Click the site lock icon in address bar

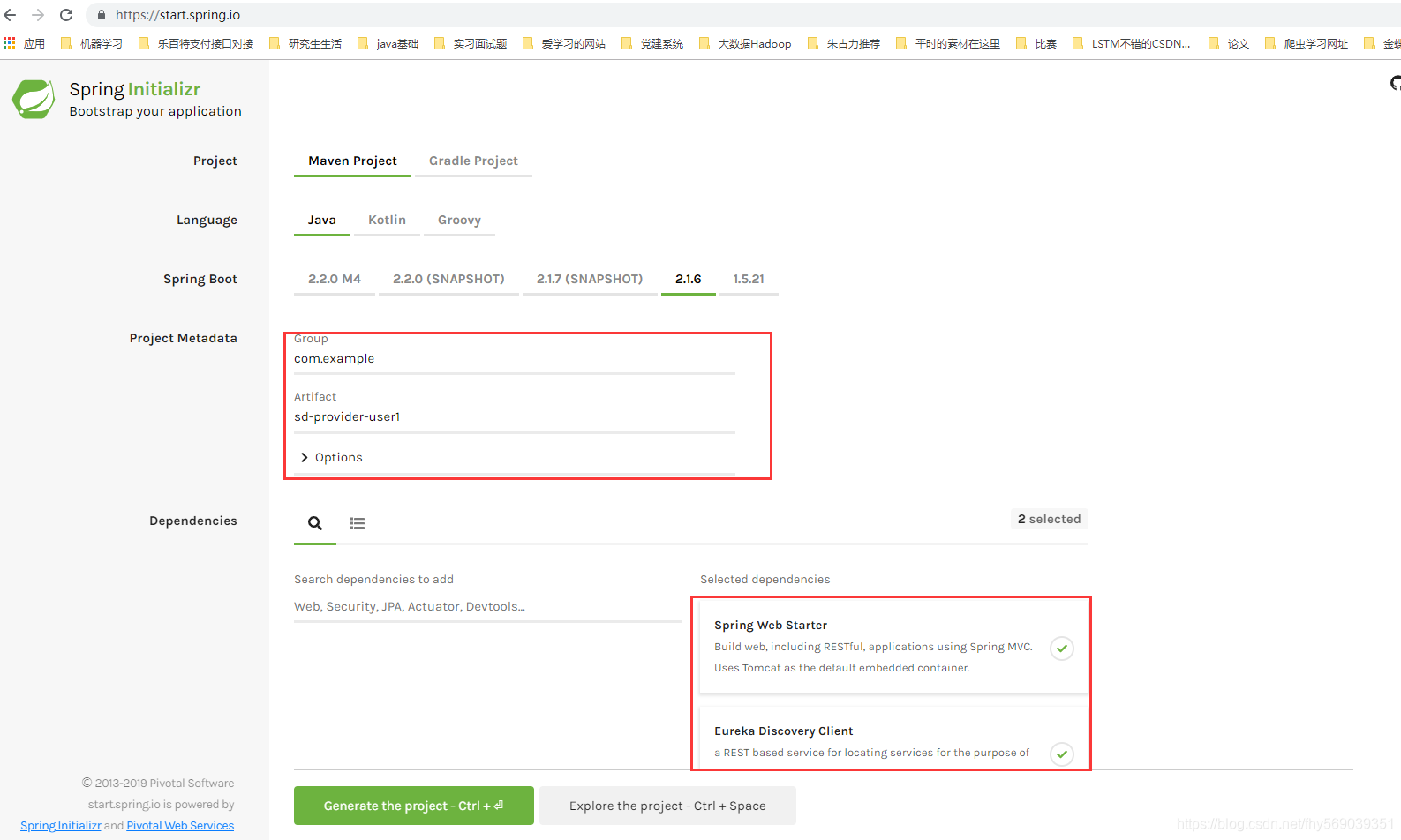[x=102, y=15]
